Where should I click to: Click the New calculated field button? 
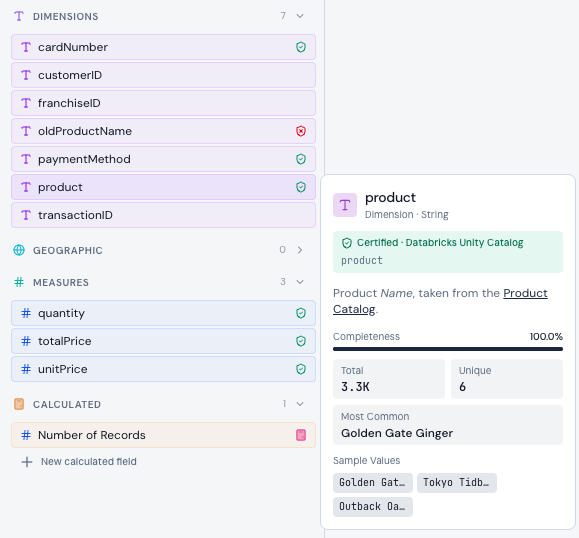click(x=79, y=462)
